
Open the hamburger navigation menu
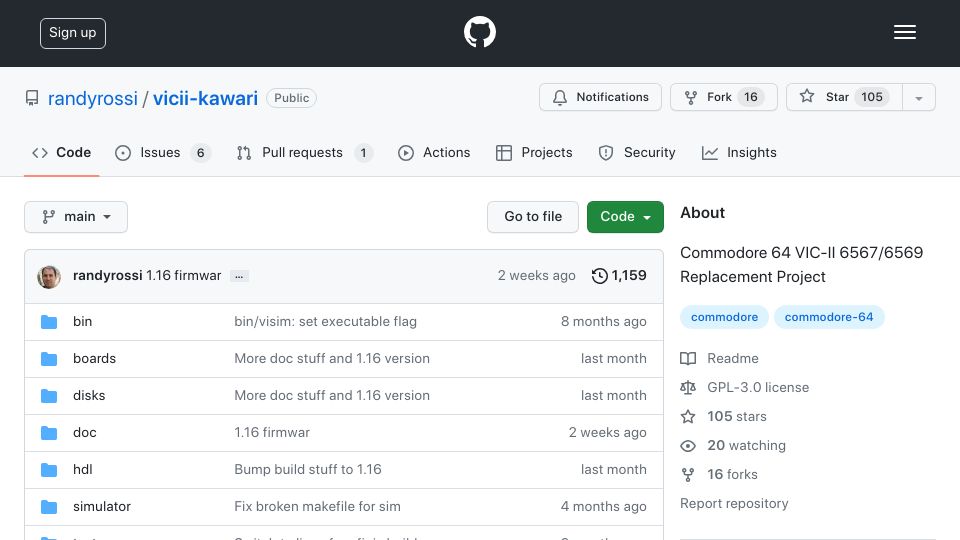pyautogui.click(x=904, y=32)
